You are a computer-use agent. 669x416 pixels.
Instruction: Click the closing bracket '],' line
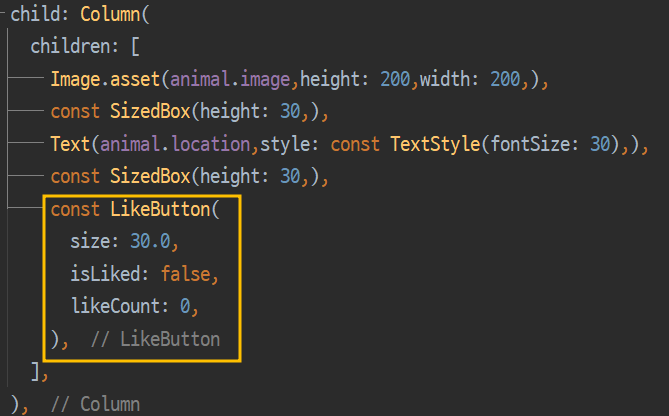(40, 372)
